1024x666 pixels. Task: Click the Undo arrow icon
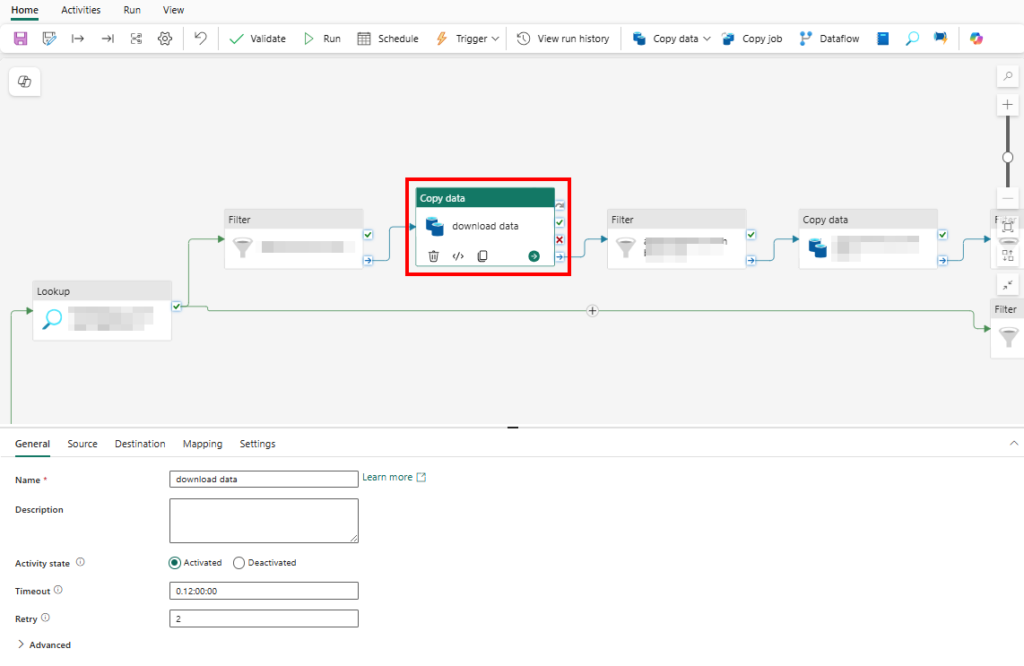(200, 39)
